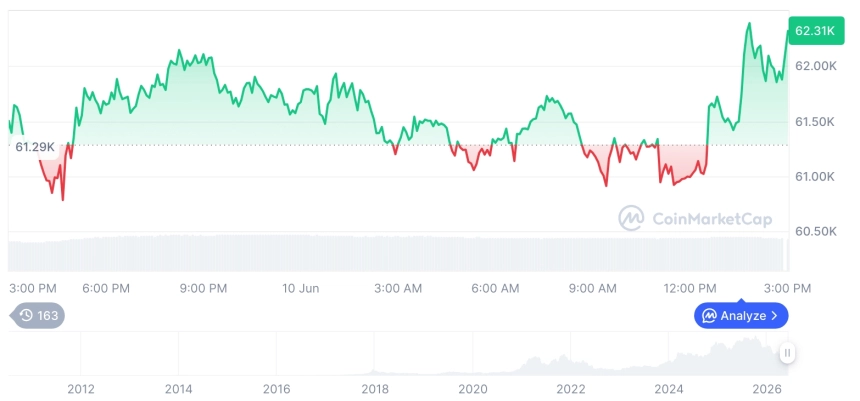Viewport: 860px width, 401px height.
Task: Click the CoinMarketCap logo icon inside Analyze
Action: 710,315
